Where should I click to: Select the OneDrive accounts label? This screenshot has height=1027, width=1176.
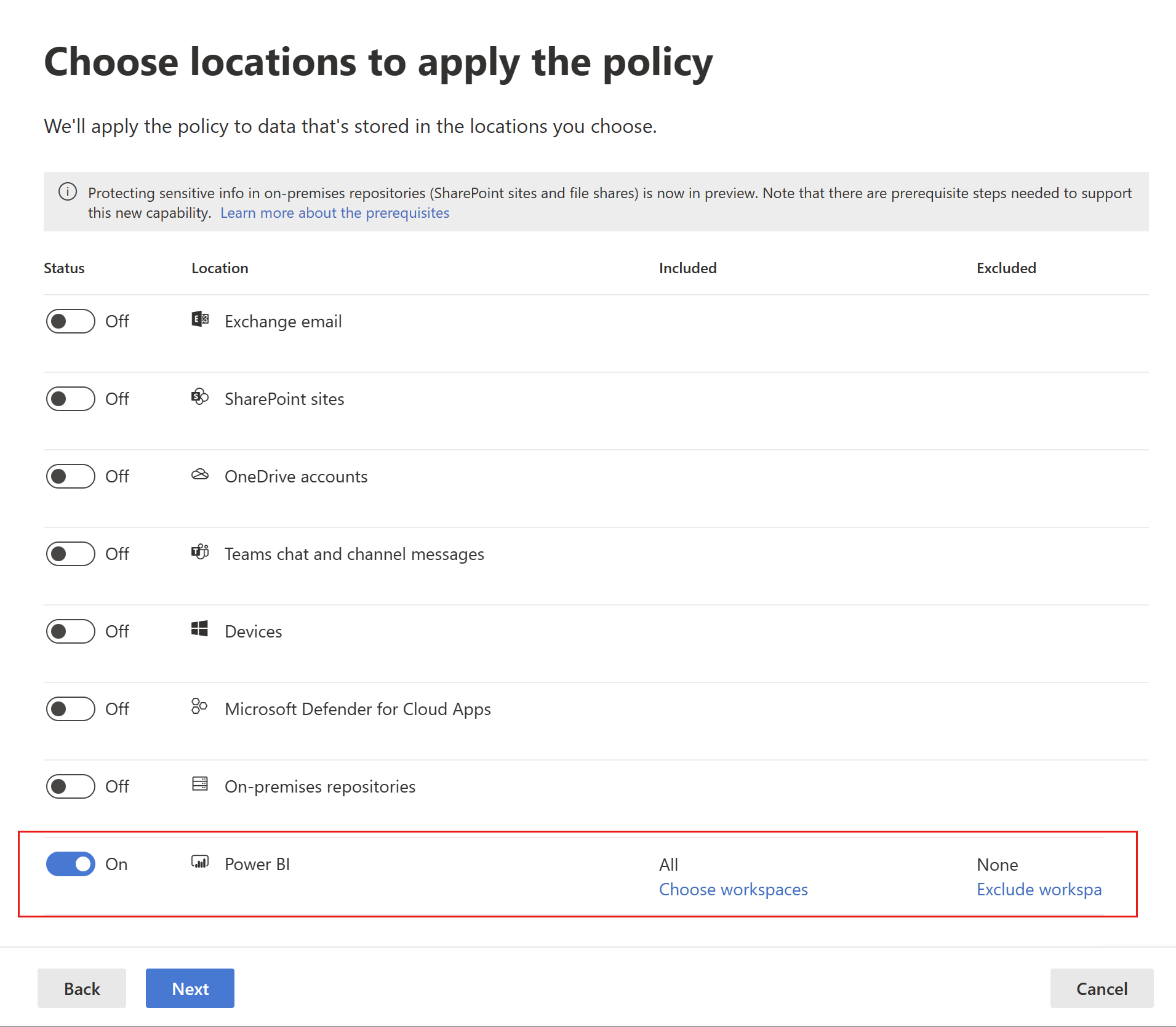(x=296, y=477)
